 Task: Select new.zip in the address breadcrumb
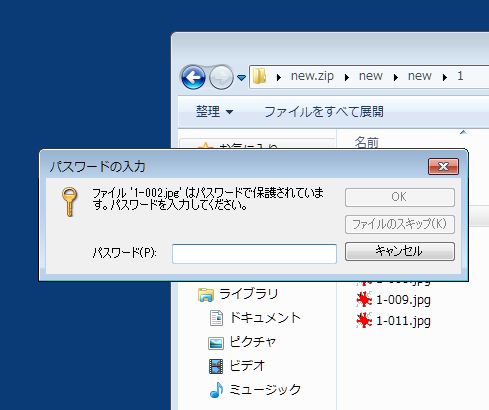312,76
